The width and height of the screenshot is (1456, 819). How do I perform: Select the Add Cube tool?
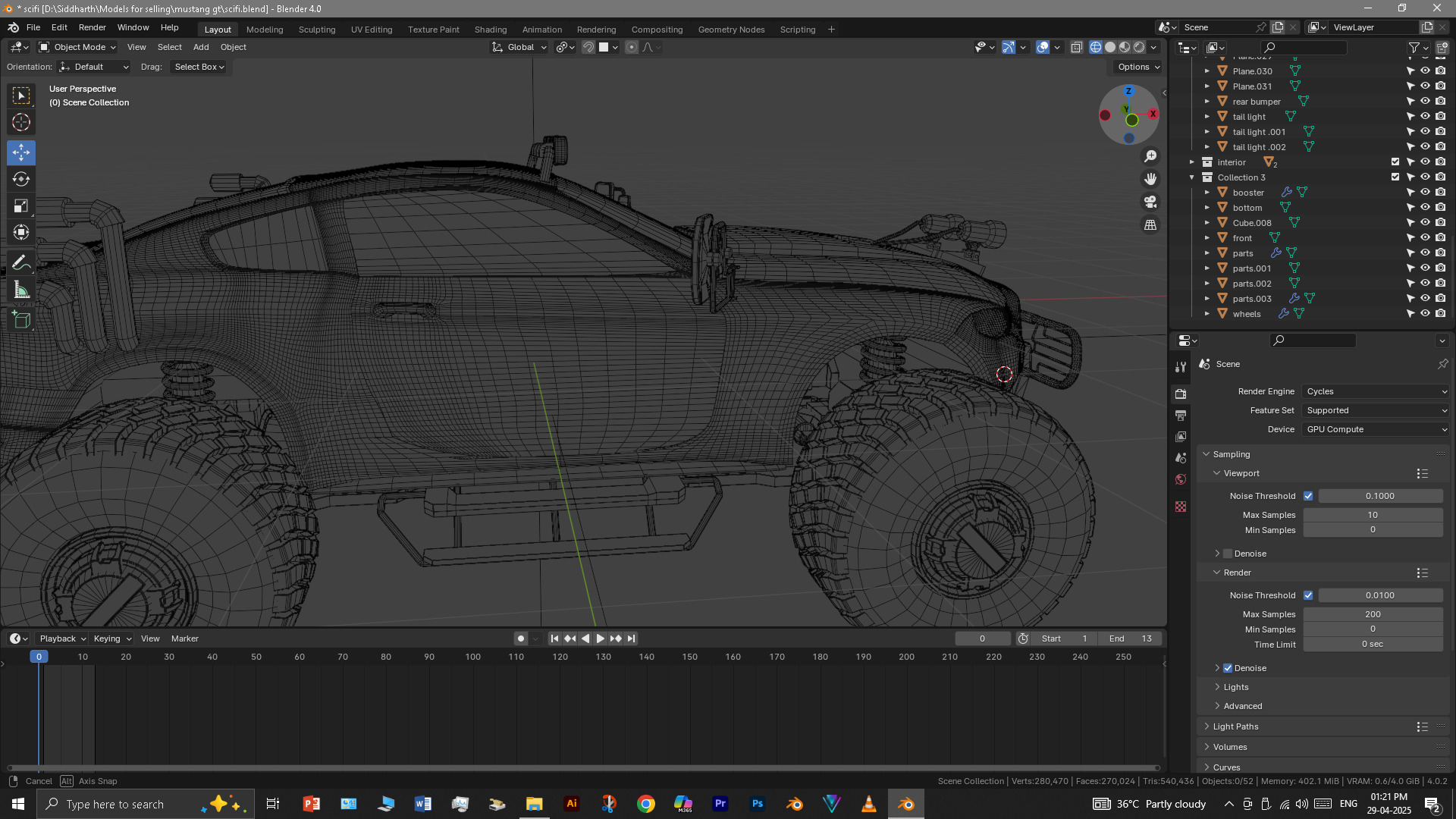(21, 320)
